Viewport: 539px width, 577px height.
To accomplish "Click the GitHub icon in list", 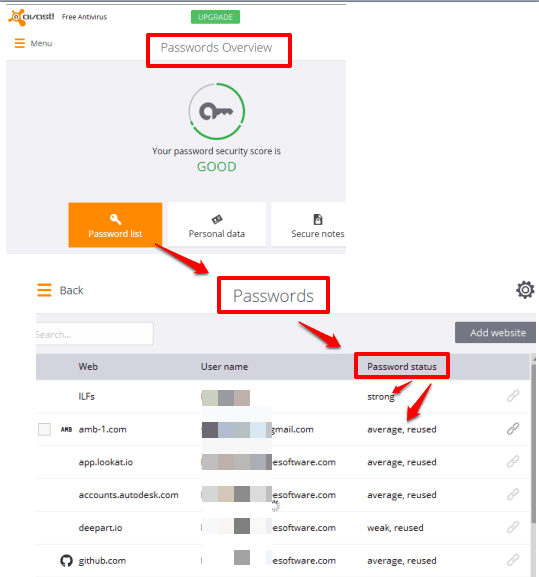I will tap(66, 560).
